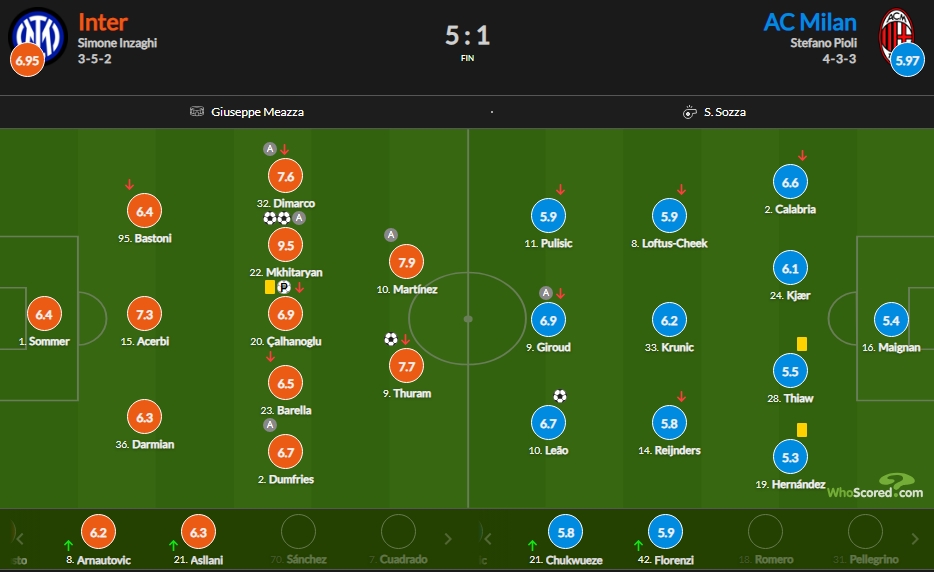Image resolution: width=934 pixels, height=572 pixels.
Task: Click the goal ball icon above Leão
Action: 560,396
